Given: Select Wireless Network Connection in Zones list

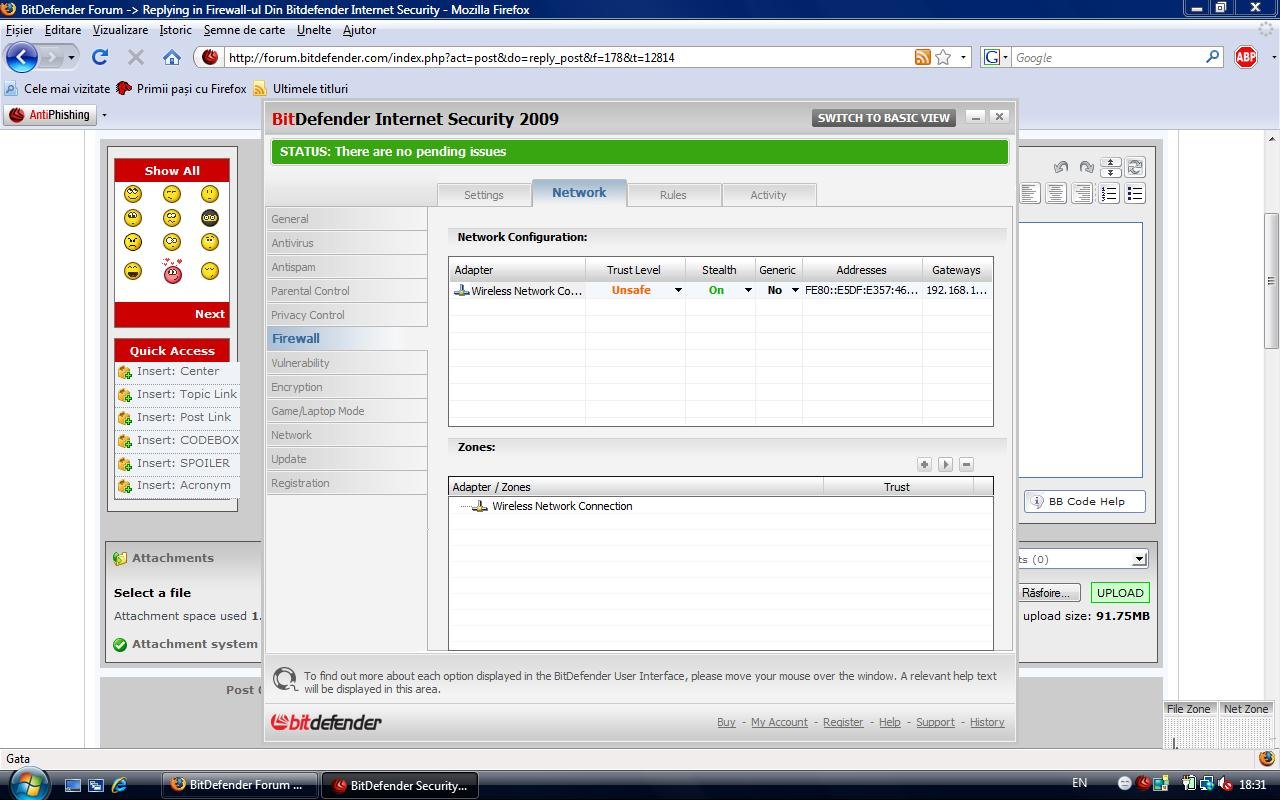Looking at the screenshot, I should 562,506.
